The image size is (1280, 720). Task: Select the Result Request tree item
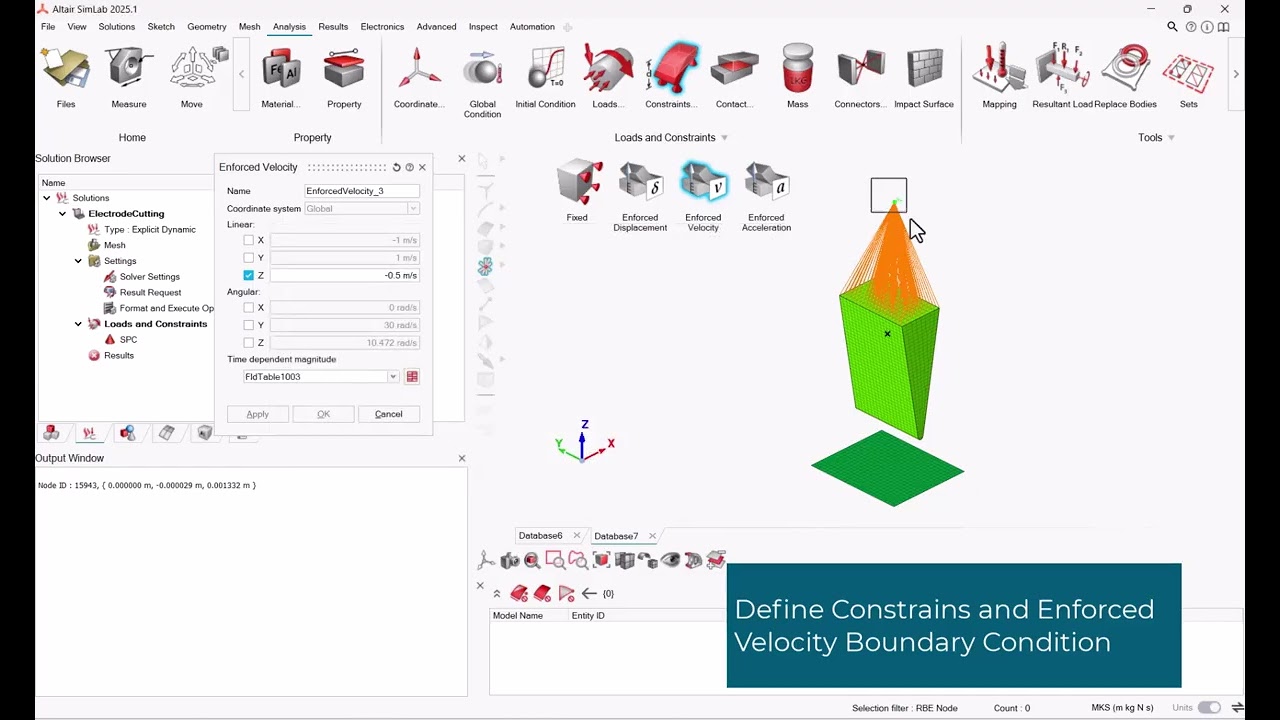pos(150,293)
